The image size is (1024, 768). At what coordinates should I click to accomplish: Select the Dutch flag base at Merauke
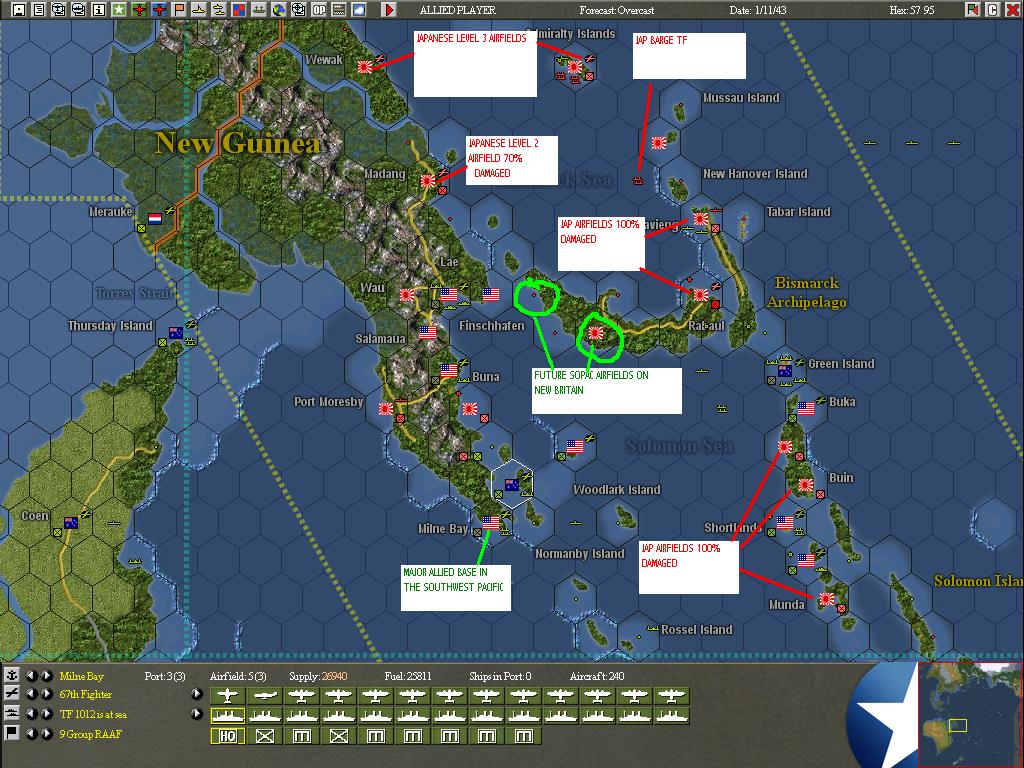click(x=155, y=218)
